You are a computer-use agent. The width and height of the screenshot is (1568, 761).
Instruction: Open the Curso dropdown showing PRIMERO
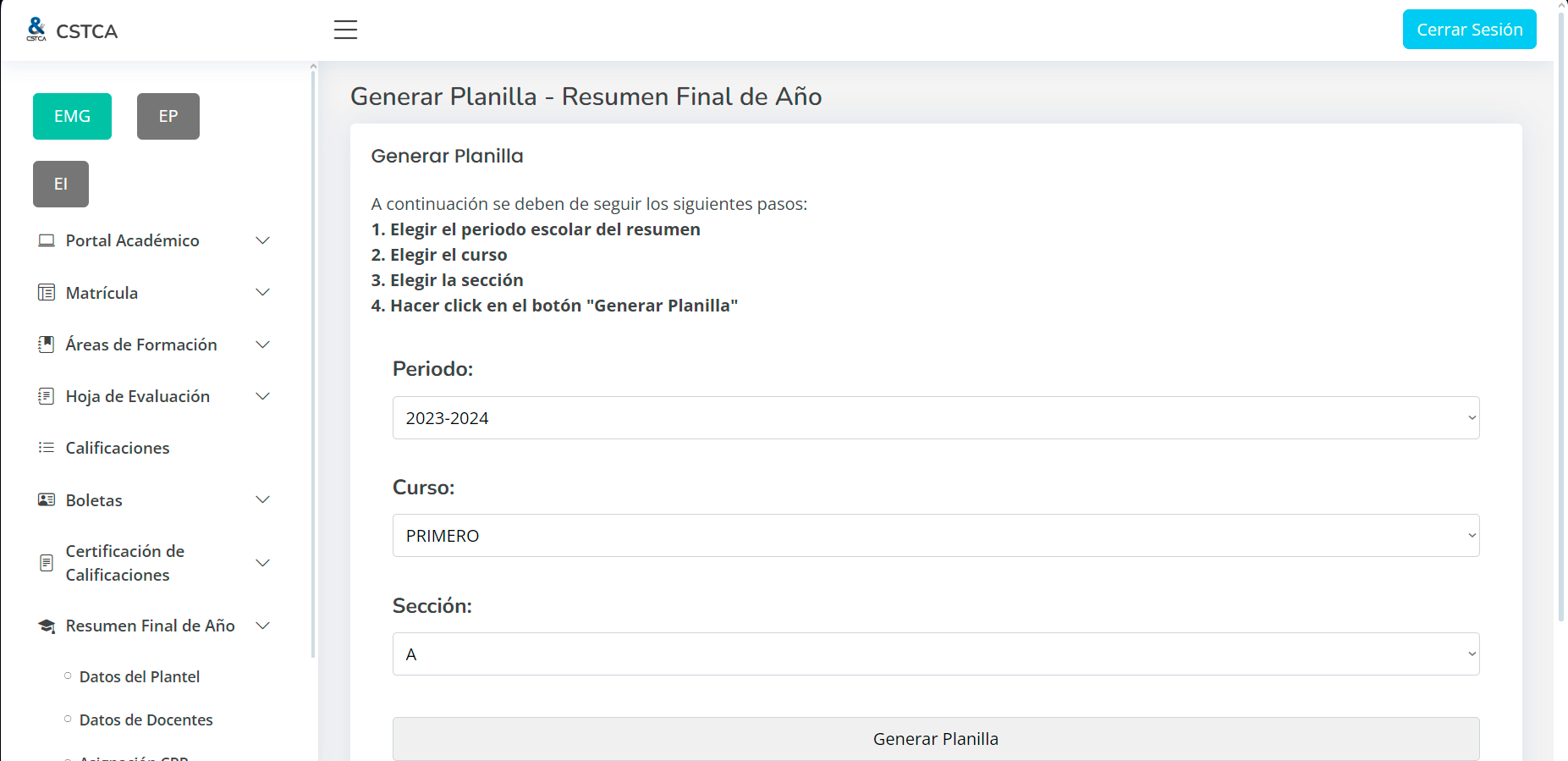click(x=935, y=536)
